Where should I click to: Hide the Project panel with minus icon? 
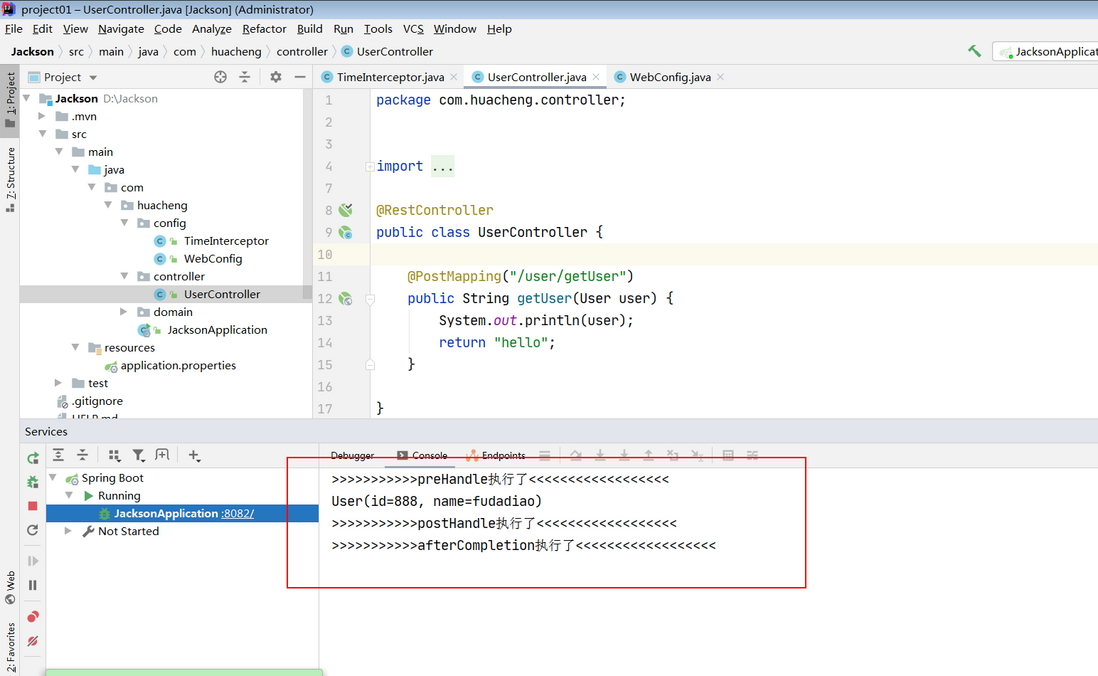300,77
